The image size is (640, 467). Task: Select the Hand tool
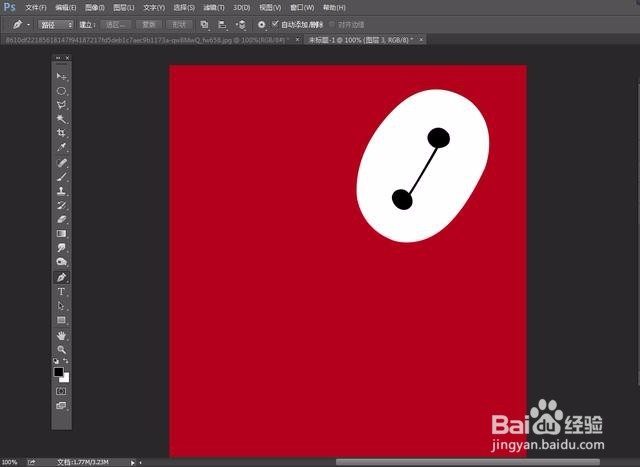tap(62, 336)
